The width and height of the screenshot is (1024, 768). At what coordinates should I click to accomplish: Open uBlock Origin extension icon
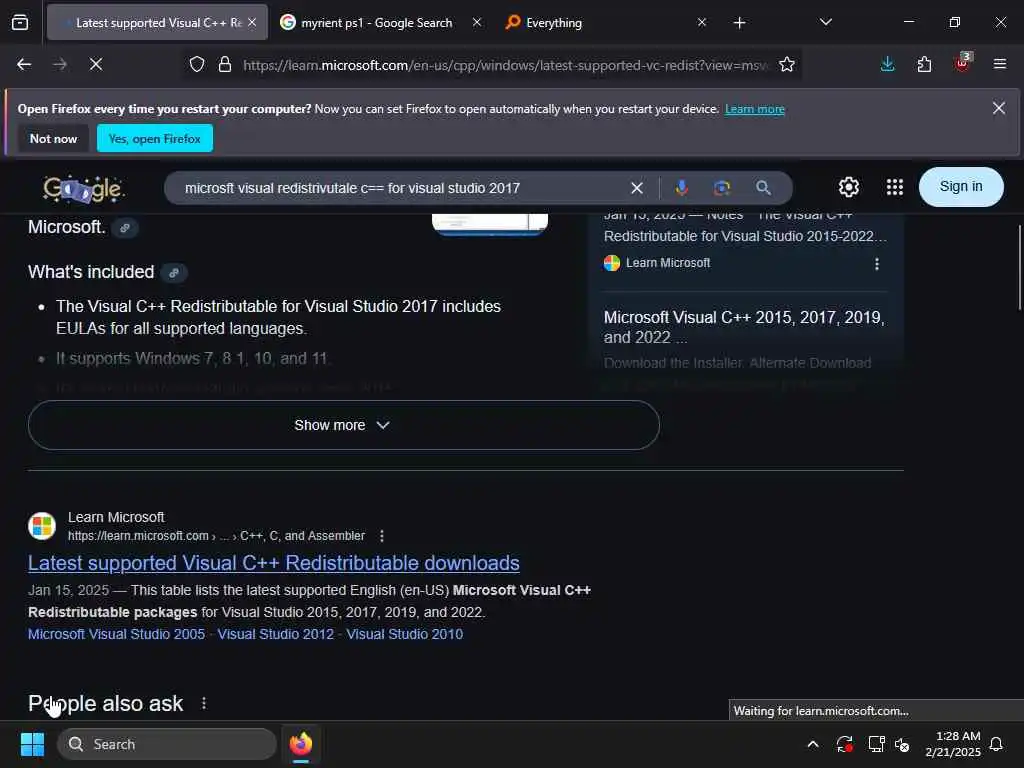pos(962,63)
